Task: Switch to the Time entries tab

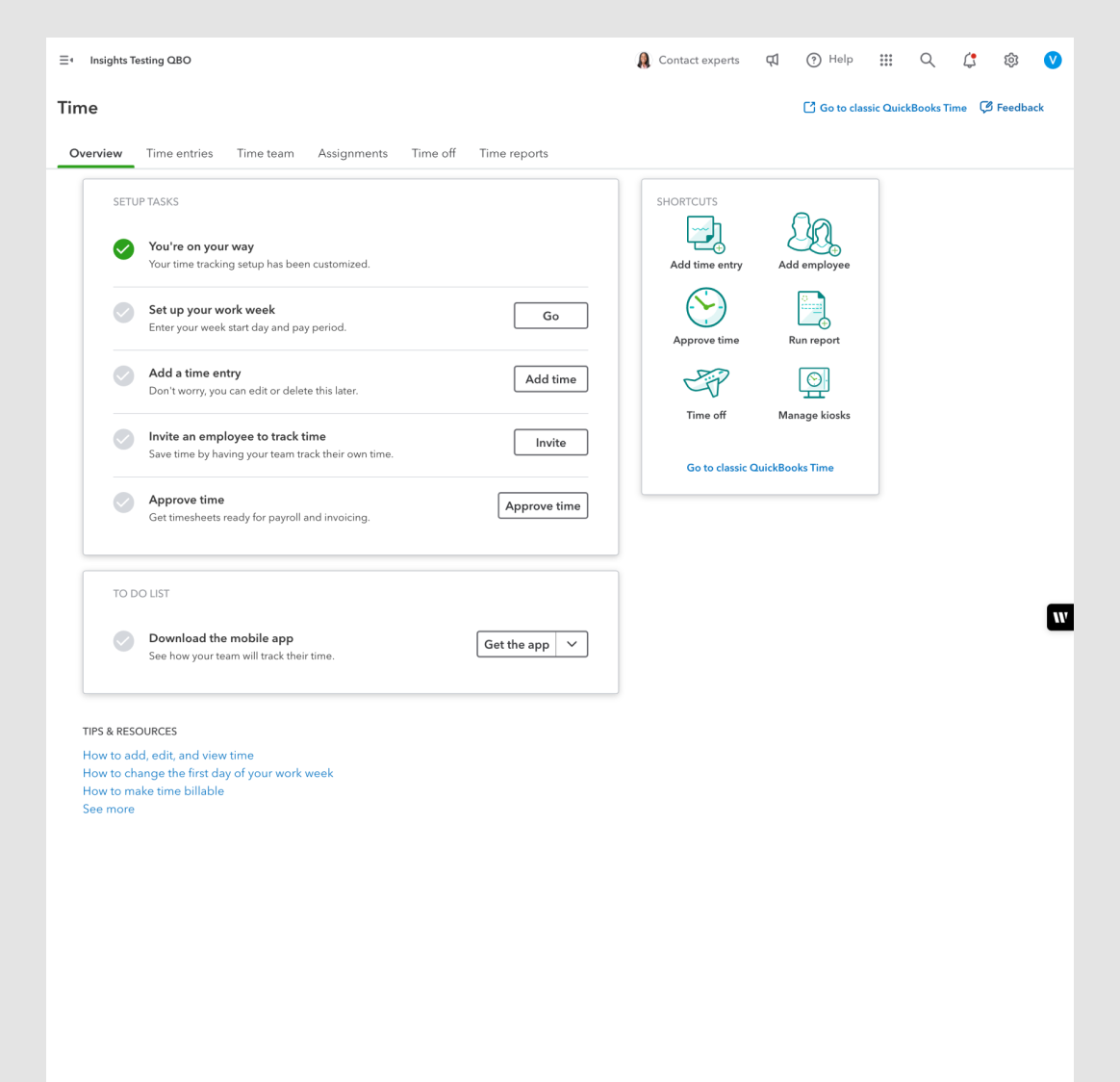Action: pos(179,153)
